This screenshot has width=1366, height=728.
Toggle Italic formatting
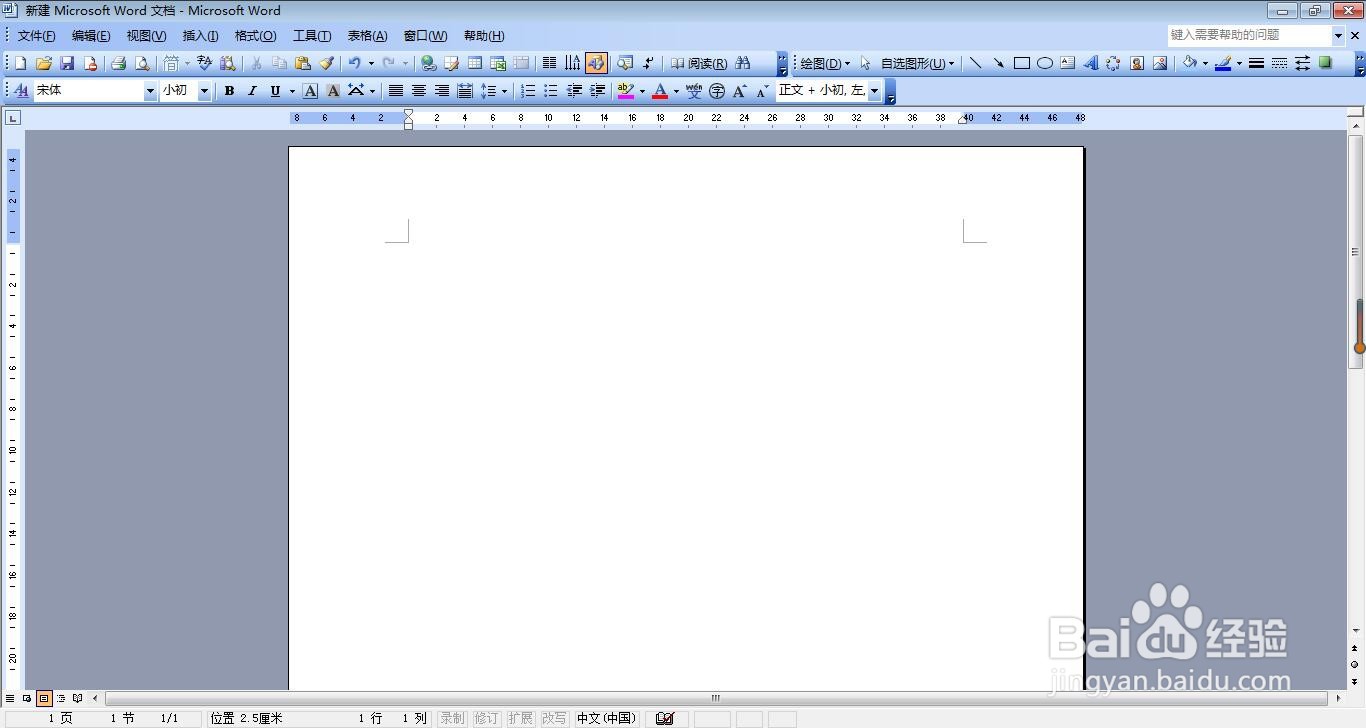252,91
